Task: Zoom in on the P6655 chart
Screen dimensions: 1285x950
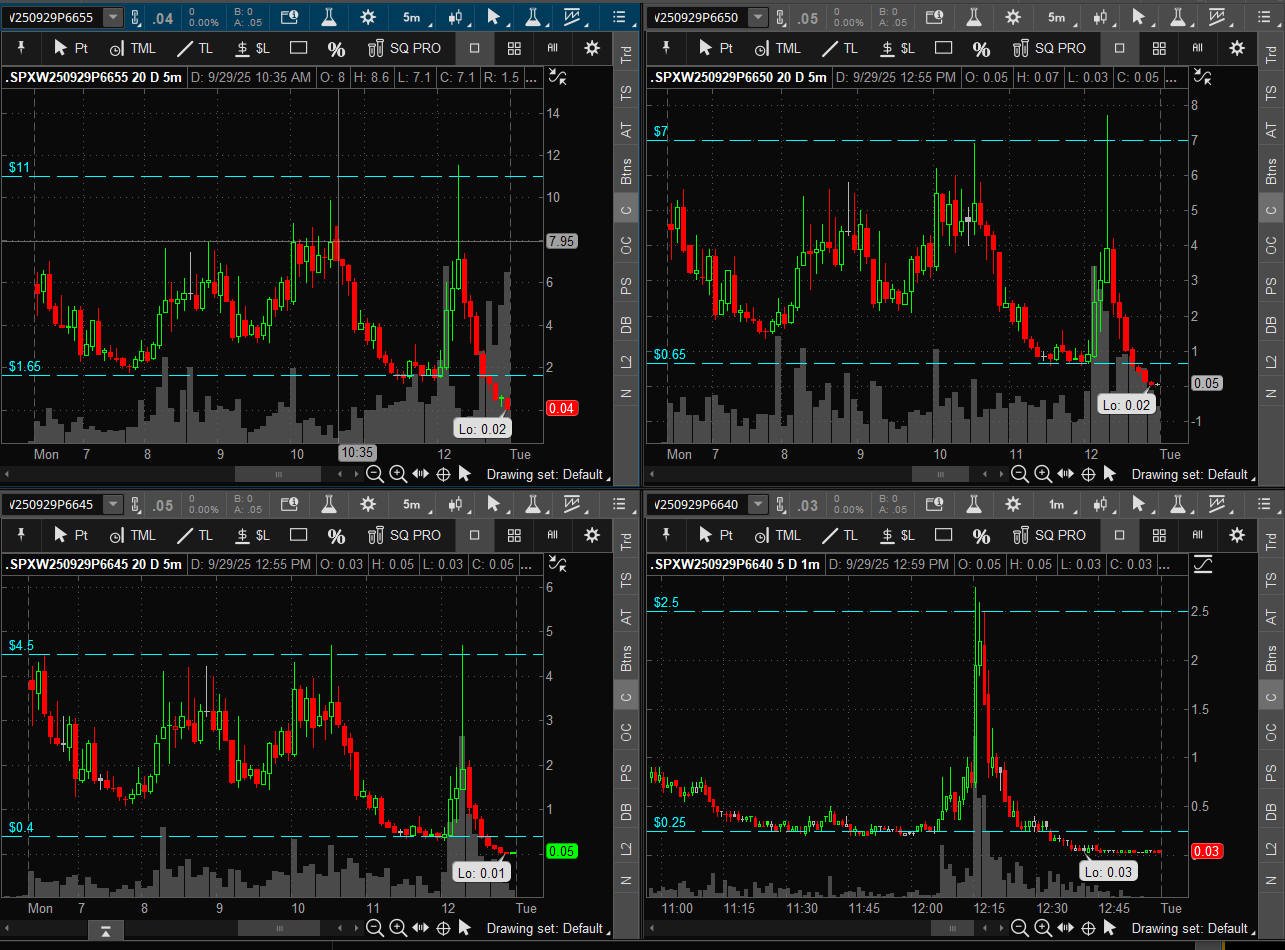Action: click(x=397, y=474)
